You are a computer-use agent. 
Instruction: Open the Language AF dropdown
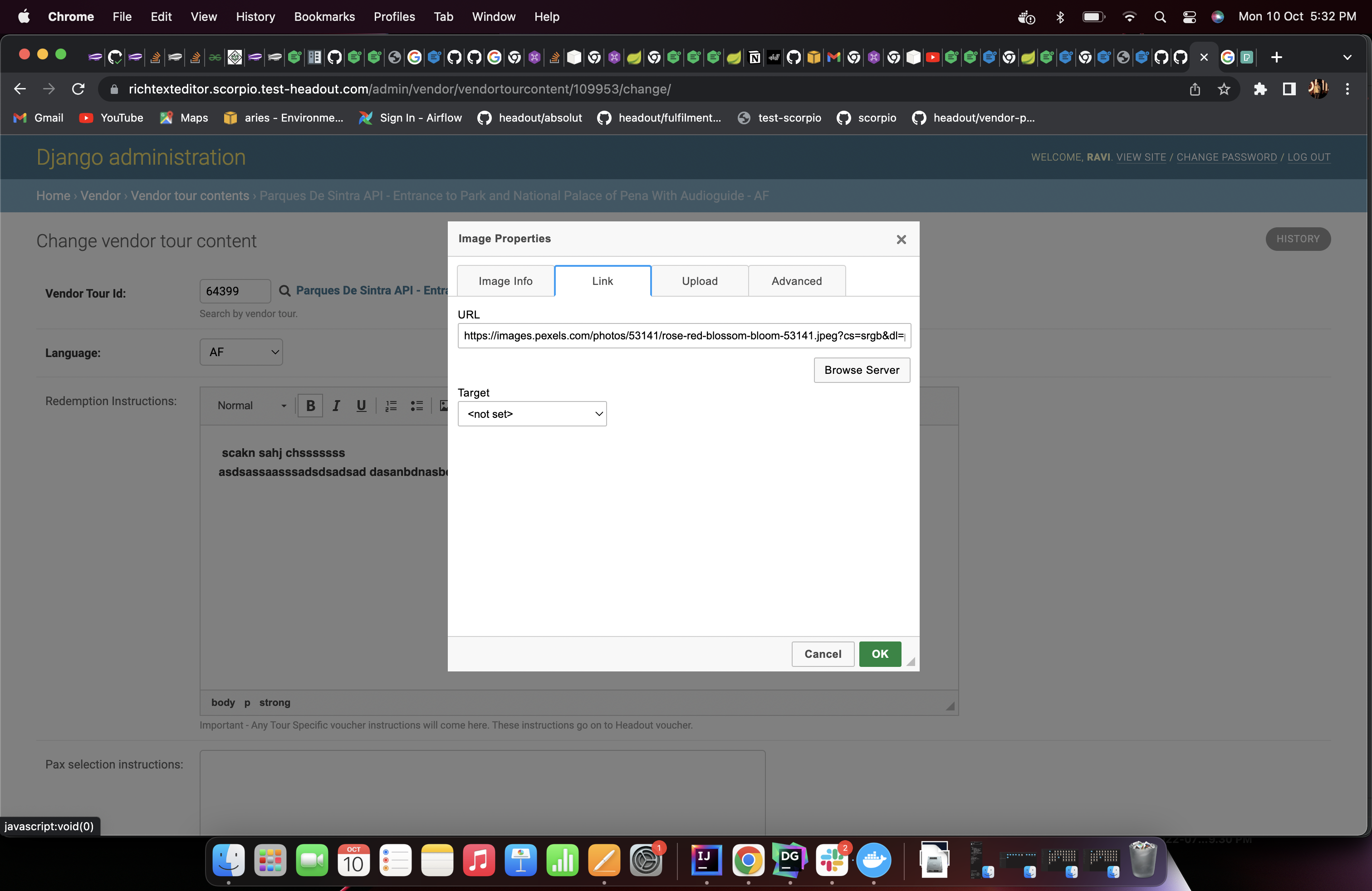click(x=241, y=352)
